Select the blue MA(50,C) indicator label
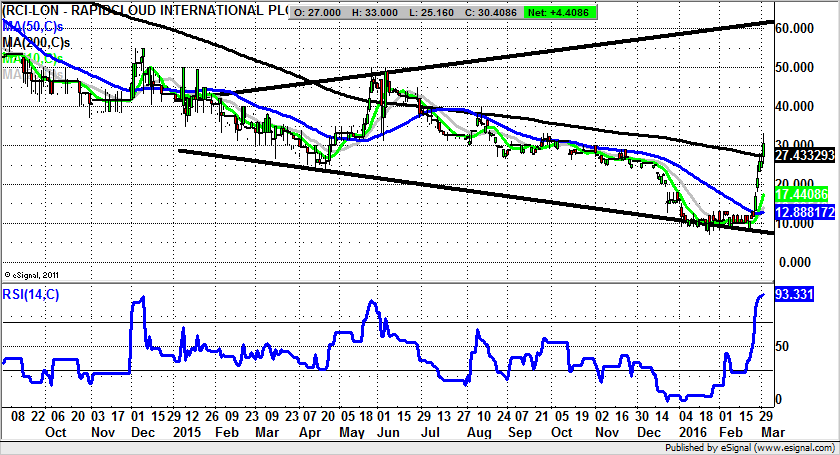Image resolution: width=840 pixels, height=455 pixels. [x=36, y=27]
